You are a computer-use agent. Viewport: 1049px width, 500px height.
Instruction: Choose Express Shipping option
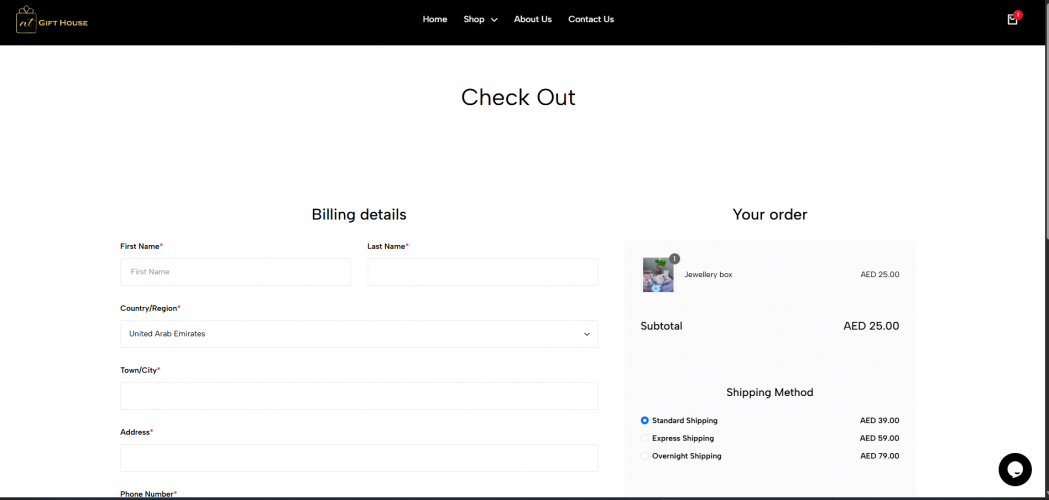pos(645,438)
